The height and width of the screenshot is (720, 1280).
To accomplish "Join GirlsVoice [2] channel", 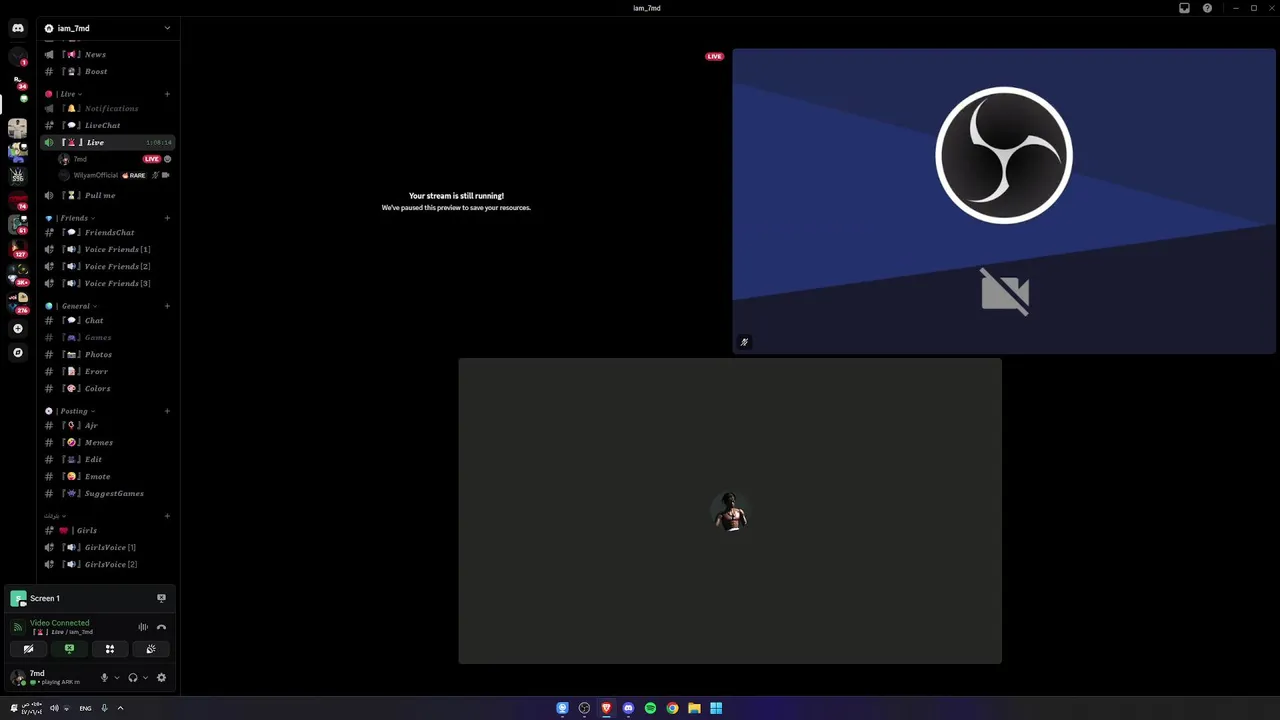I will (x=108, y=565).
